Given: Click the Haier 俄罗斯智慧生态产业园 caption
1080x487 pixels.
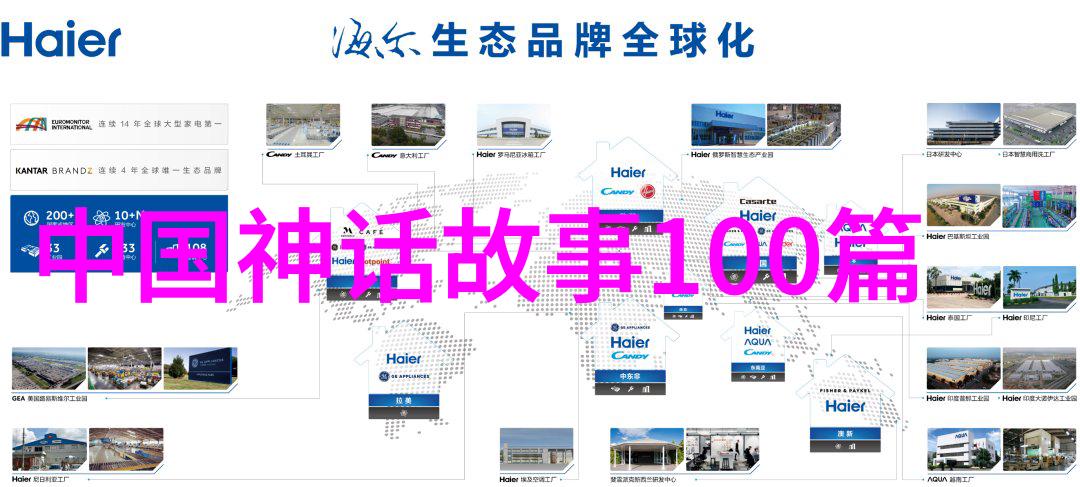Looking at the screenshot, I should pos(732,154).
